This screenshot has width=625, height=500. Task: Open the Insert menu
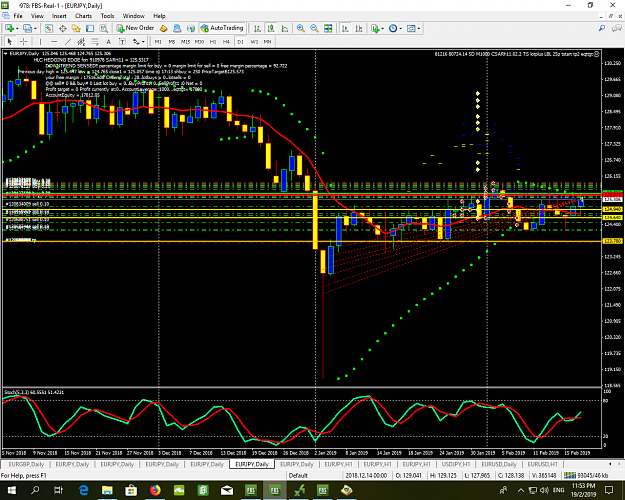tap(59, 16)
